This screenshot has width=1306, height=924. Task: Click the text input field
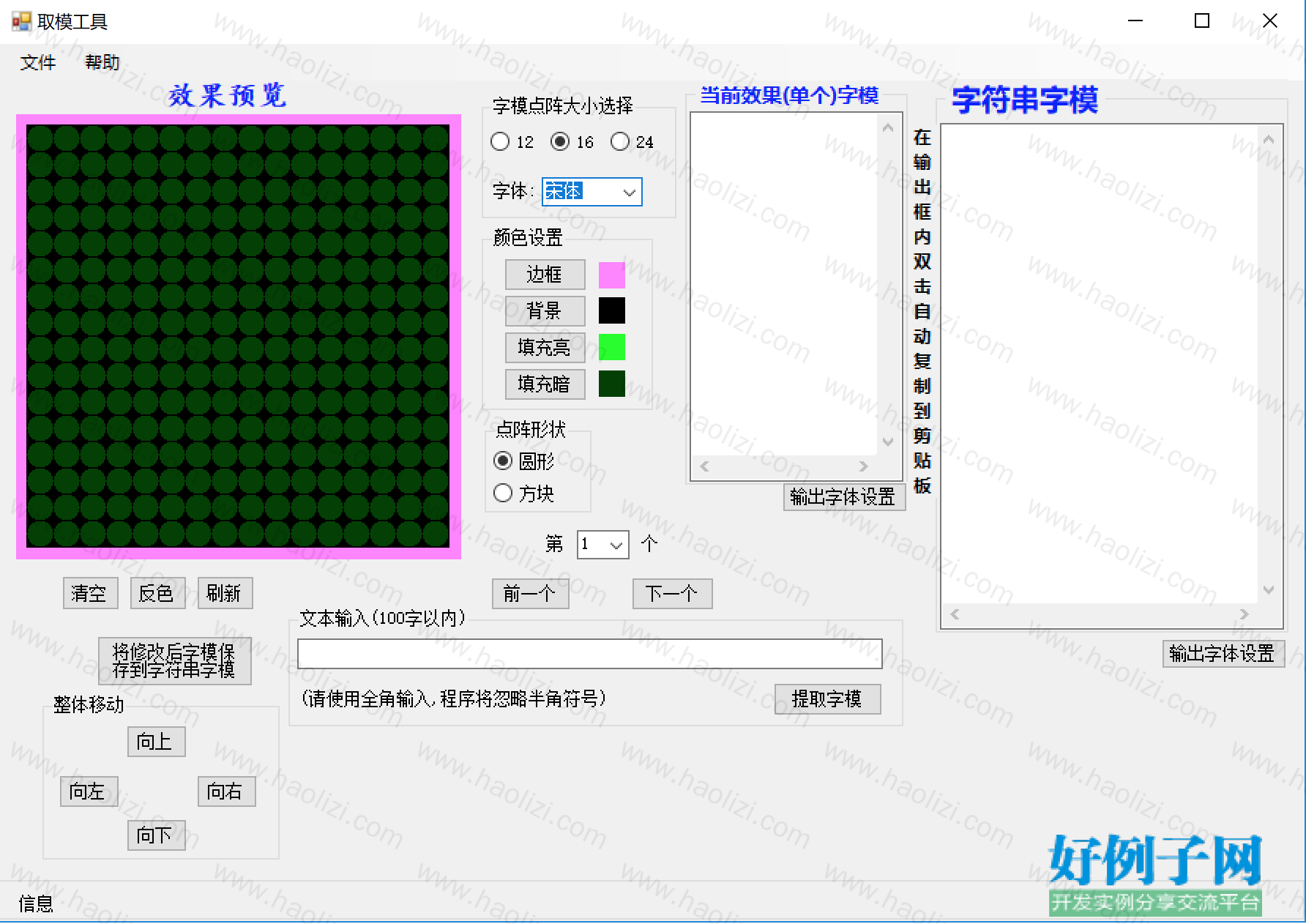[x=589, y=654]
